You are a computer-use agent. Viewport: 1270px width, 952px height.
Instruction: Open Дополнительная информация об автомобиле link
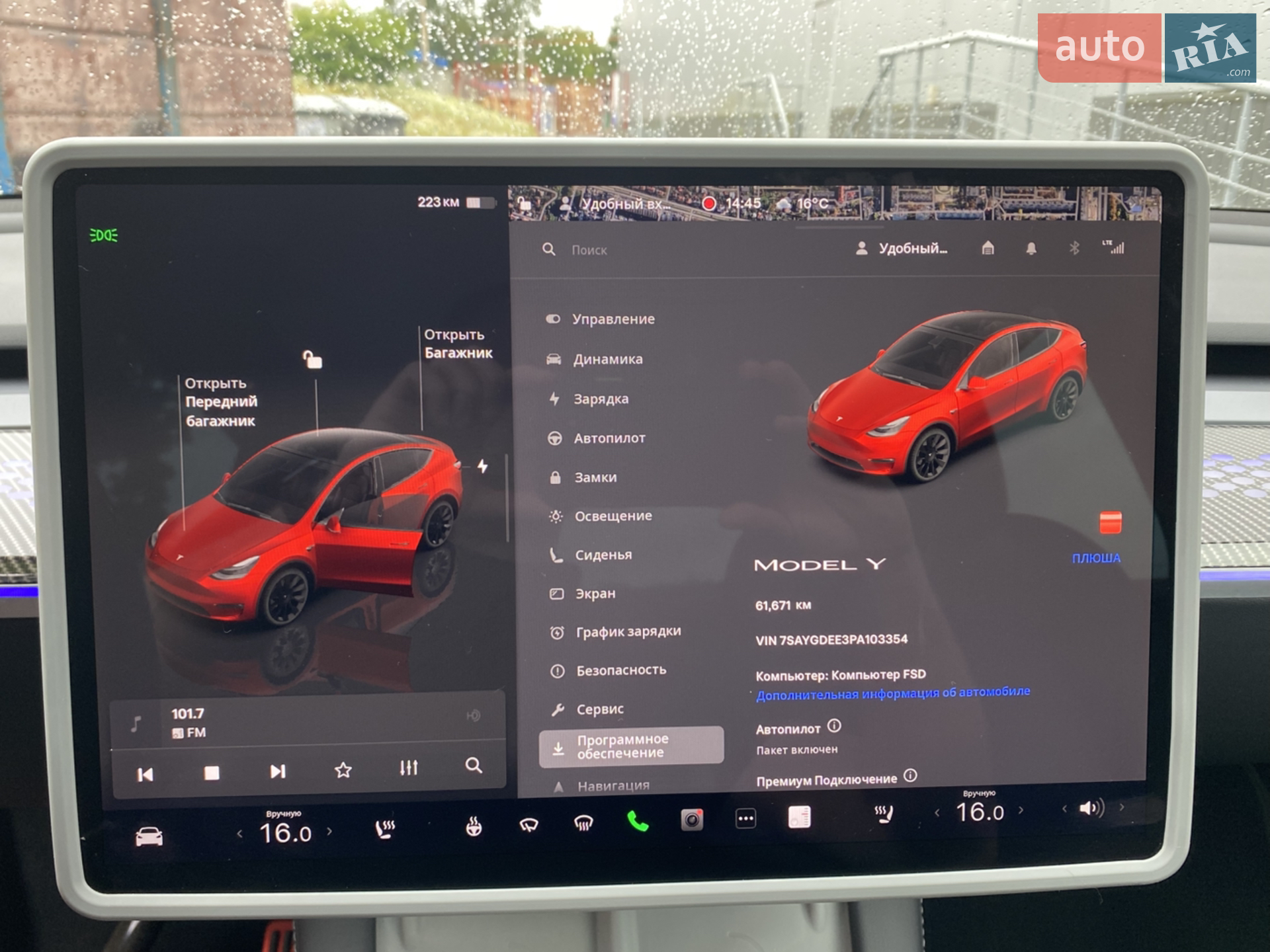pos(893,693)
